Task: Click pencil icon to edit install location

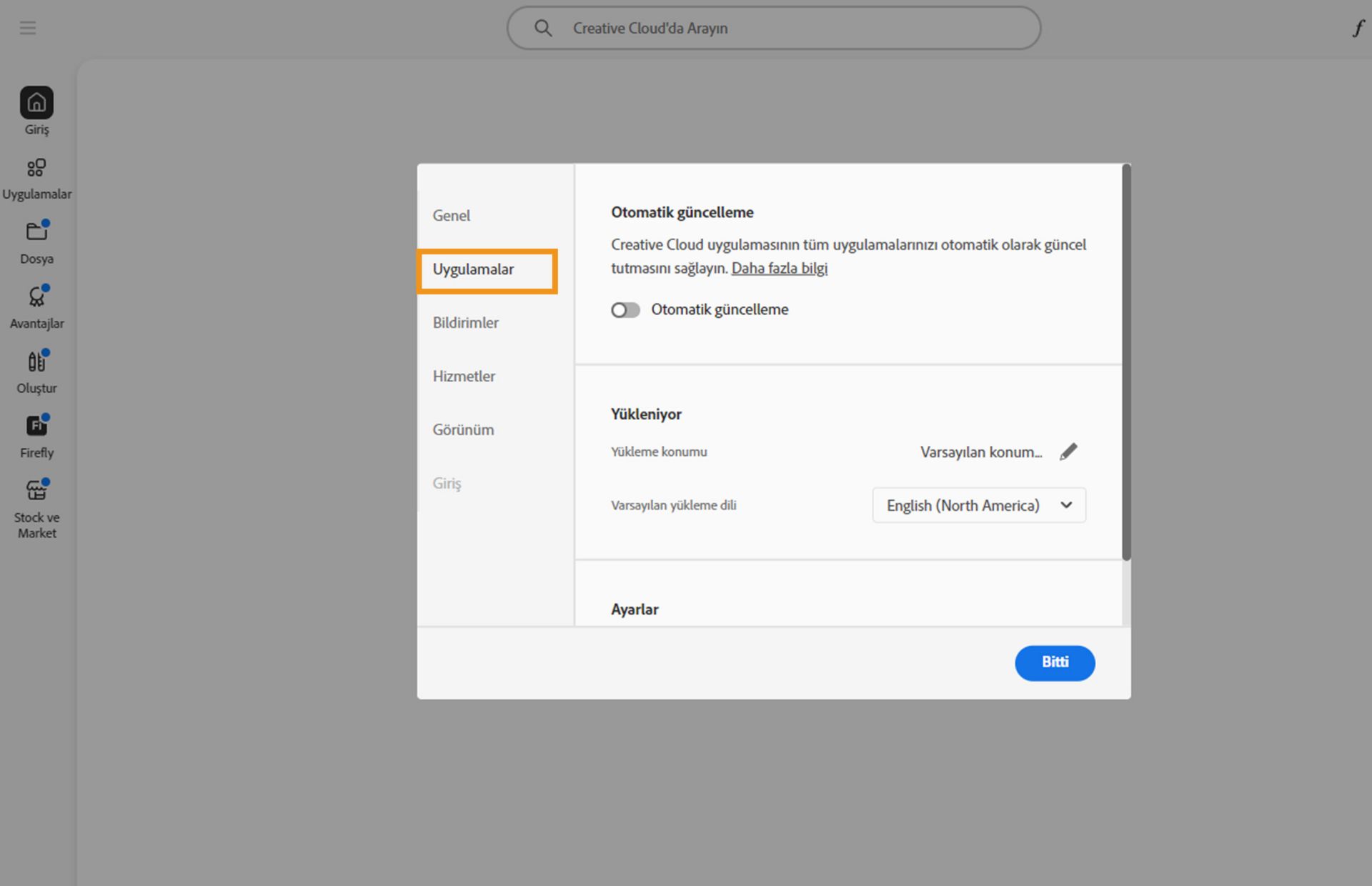Action: click(1068, 452)
